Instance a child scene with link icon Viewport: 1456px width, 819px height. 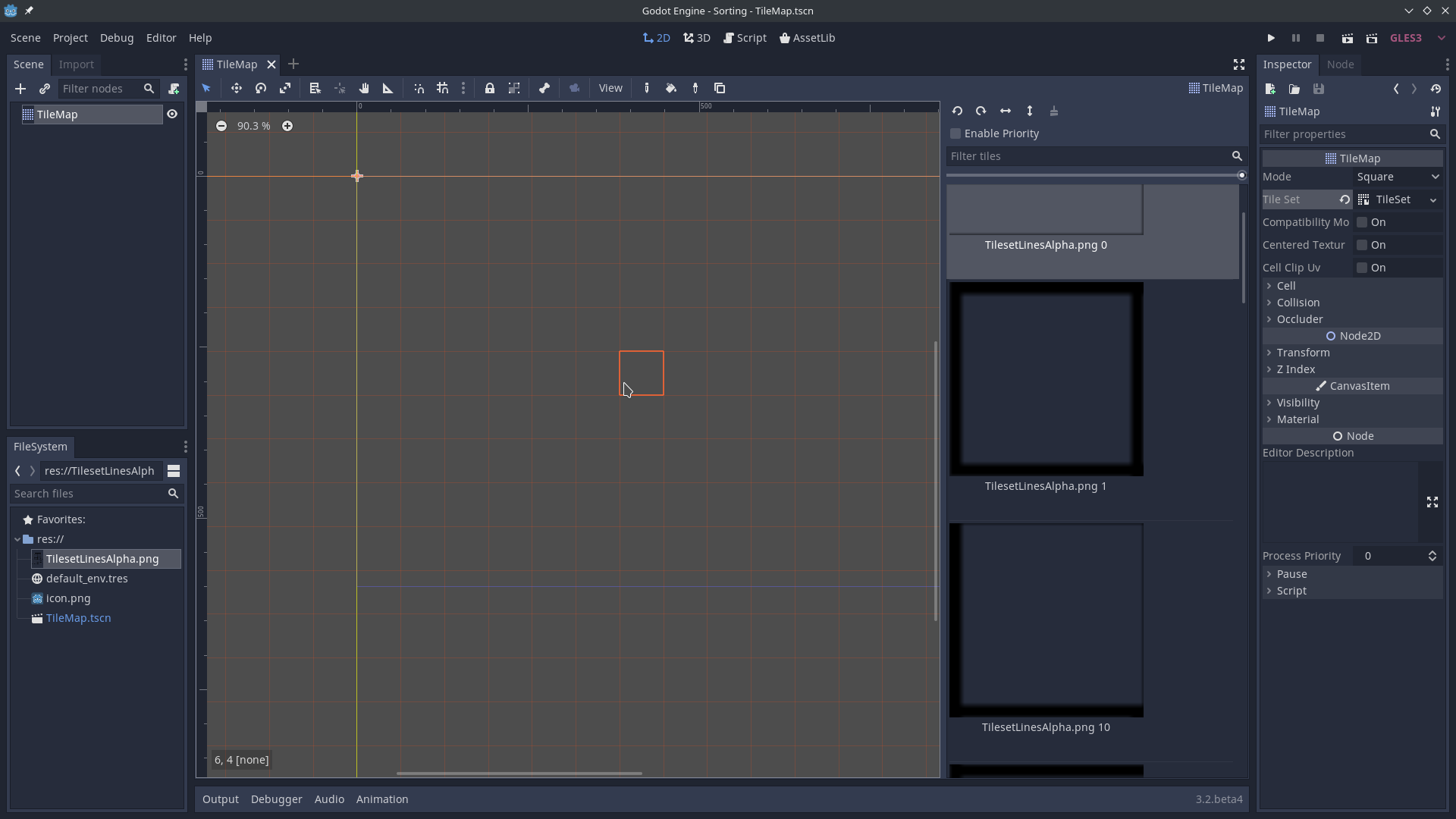(x=45, y=89)
